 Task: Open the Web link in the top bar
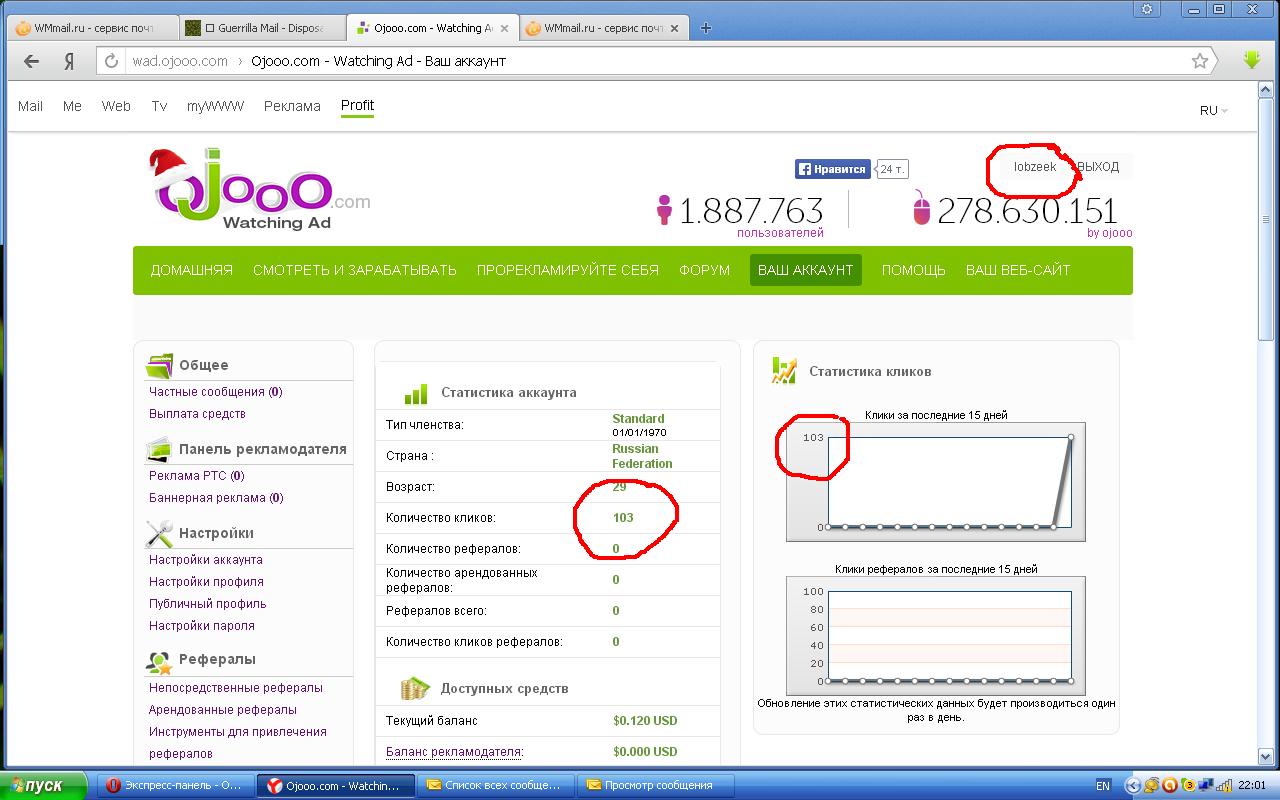pos(116,106)
